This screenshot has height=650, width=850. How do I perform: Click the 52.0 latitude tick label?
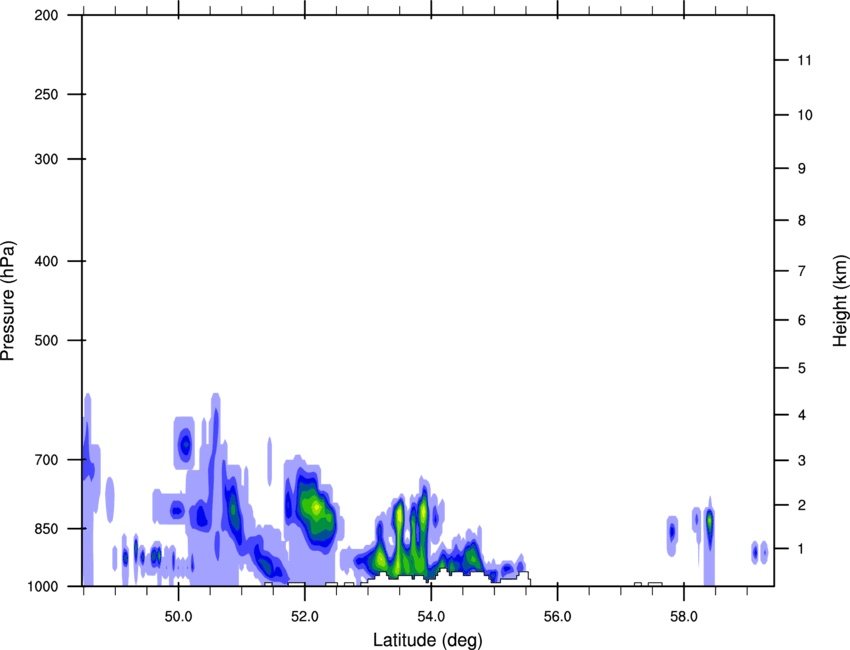(x=305, y=617)
